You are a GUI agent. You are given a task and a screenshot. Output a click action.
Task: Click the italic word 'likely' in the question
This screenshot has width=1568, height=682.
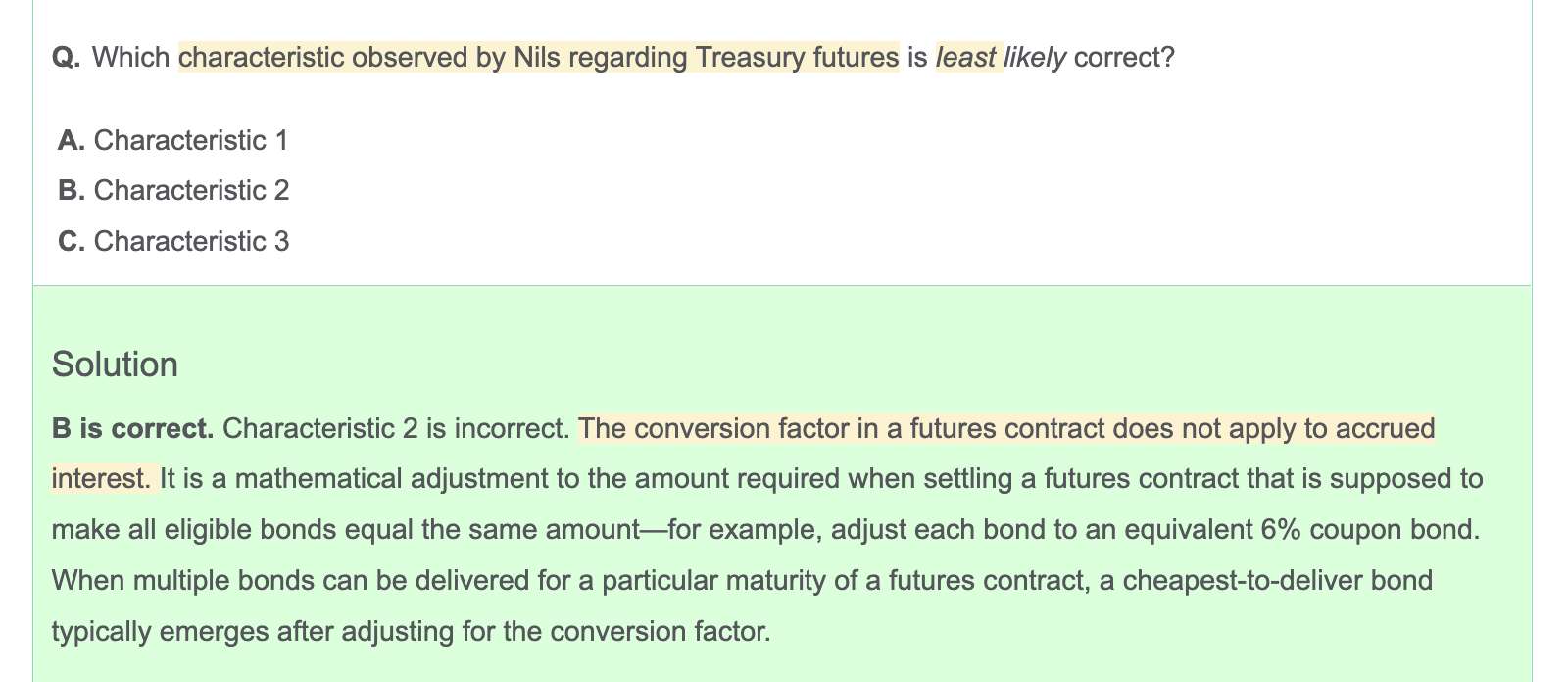click(x=1034, y=57)
